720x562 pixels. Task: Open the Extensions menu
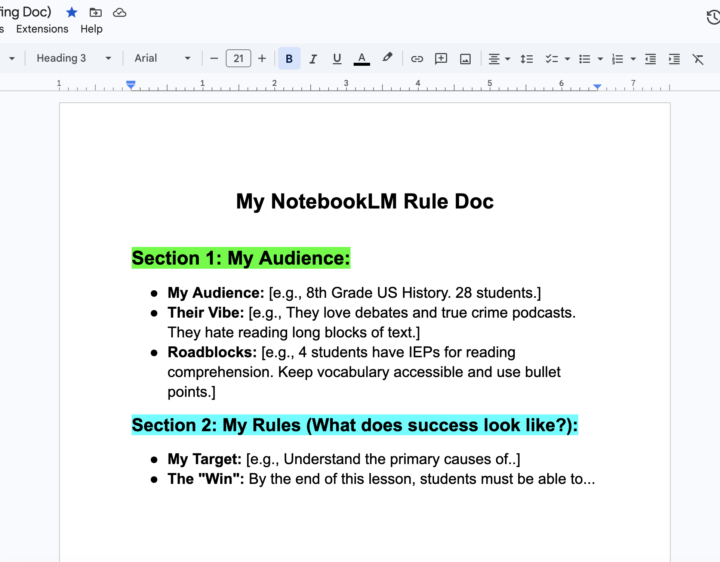(x=42, y=29)
